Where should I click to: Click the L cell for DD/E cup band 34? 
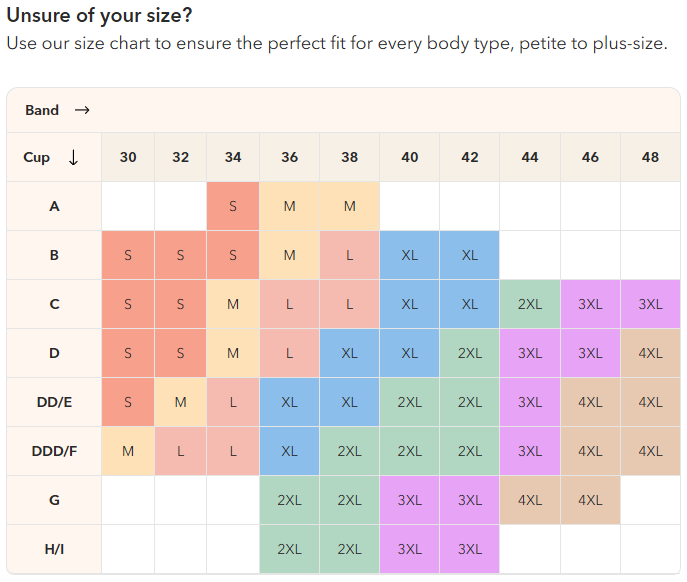[x=233, y=402]
